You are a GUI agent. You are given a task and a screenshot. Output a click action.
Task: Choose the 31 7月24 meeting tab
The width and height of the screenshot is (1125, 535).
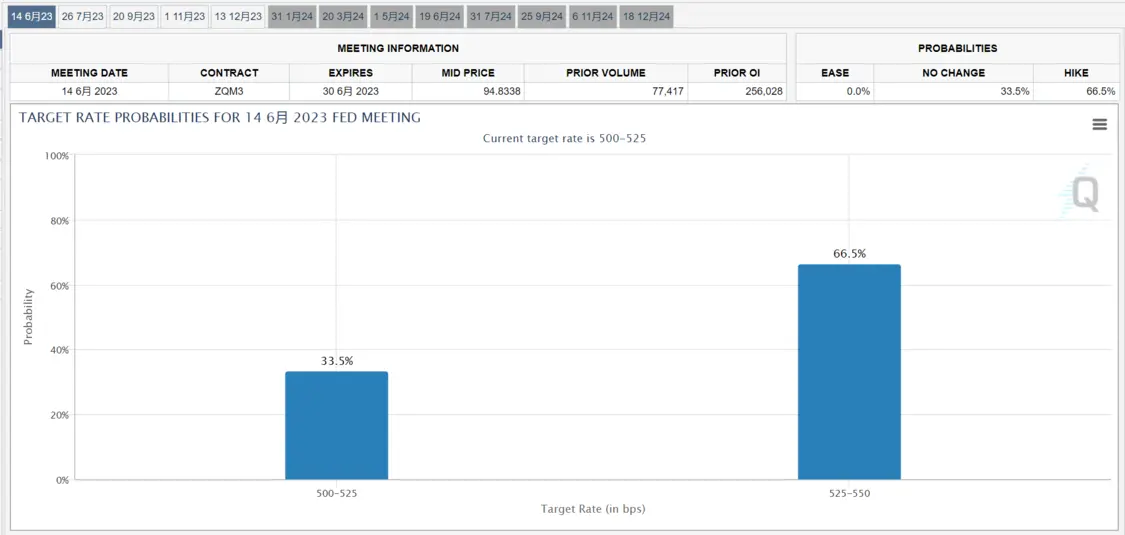click(491, 16)
